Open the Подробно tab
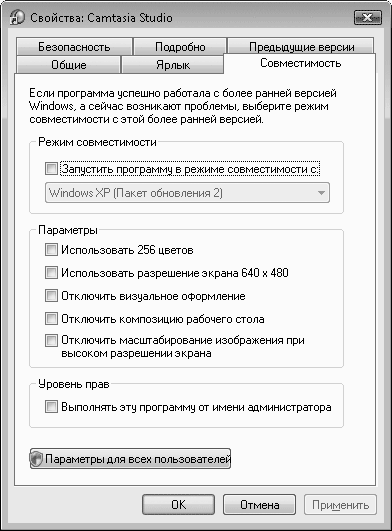The height and width of the screenshot is (531, 392). tap(180, 47)
